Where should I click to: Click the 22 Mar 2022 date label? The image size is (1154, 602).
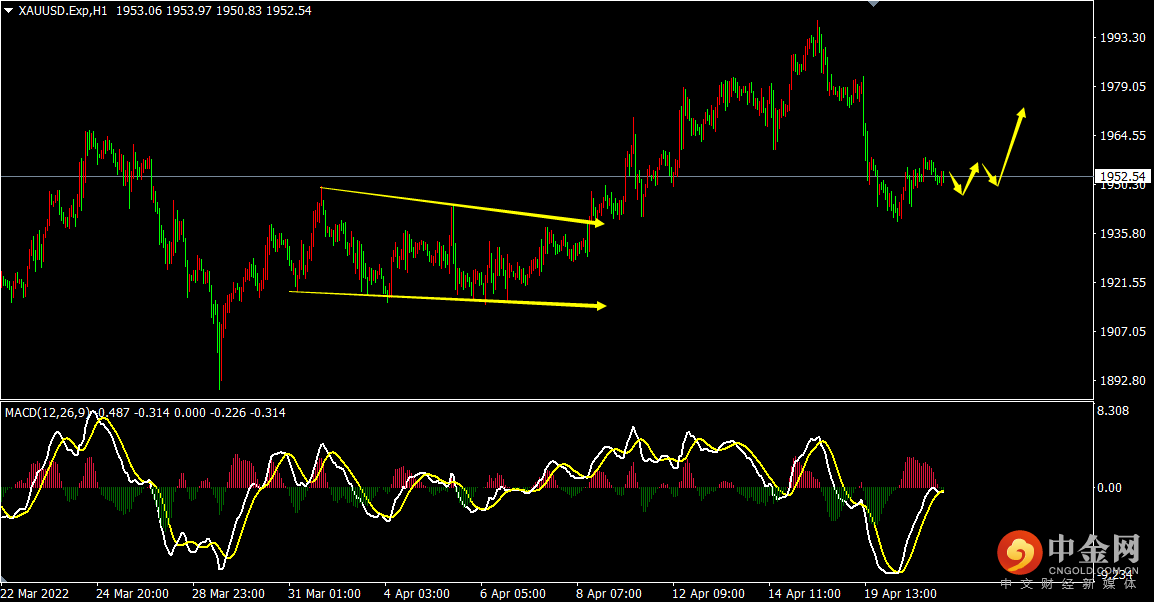[x=35, y=593]
